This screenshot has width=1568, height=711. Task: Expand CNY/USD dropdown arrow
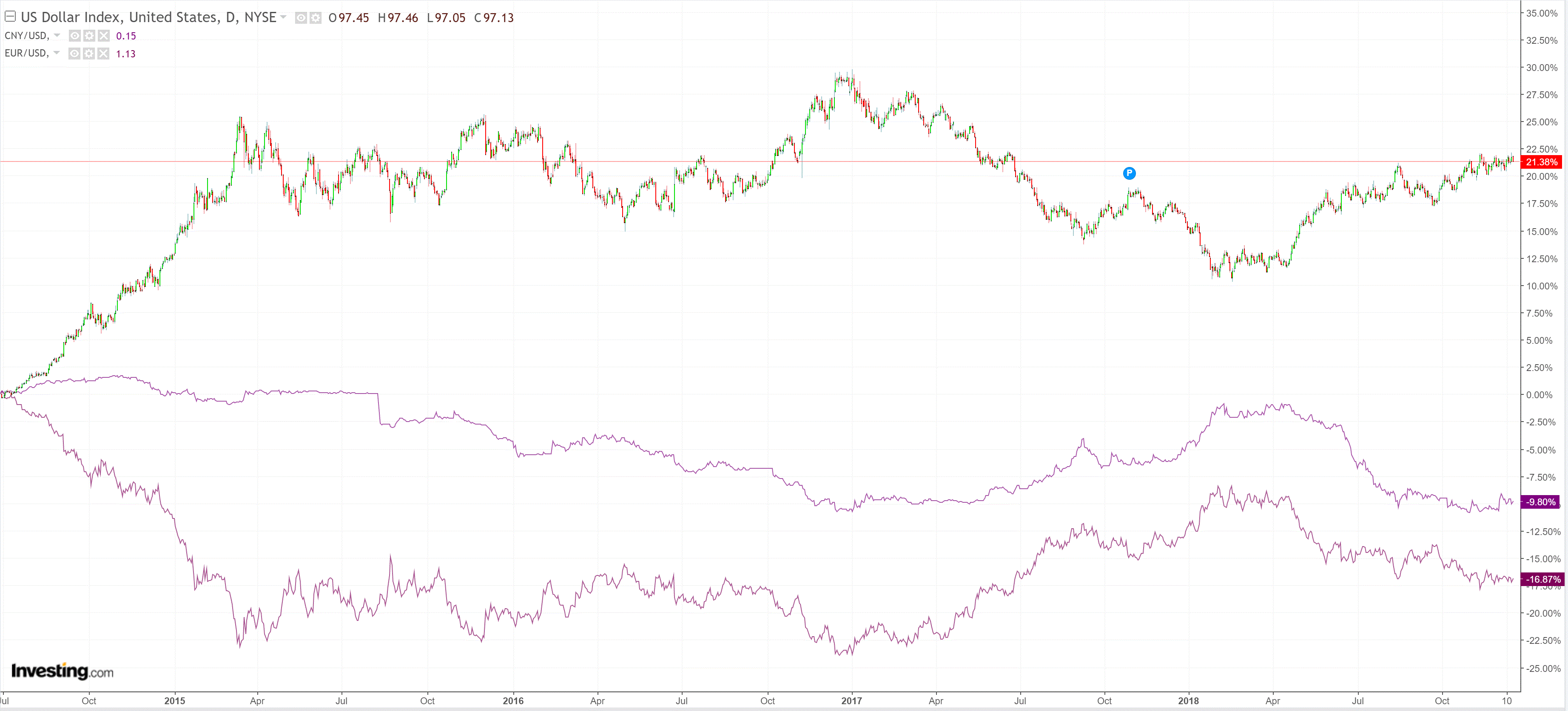tap(57, 35)
